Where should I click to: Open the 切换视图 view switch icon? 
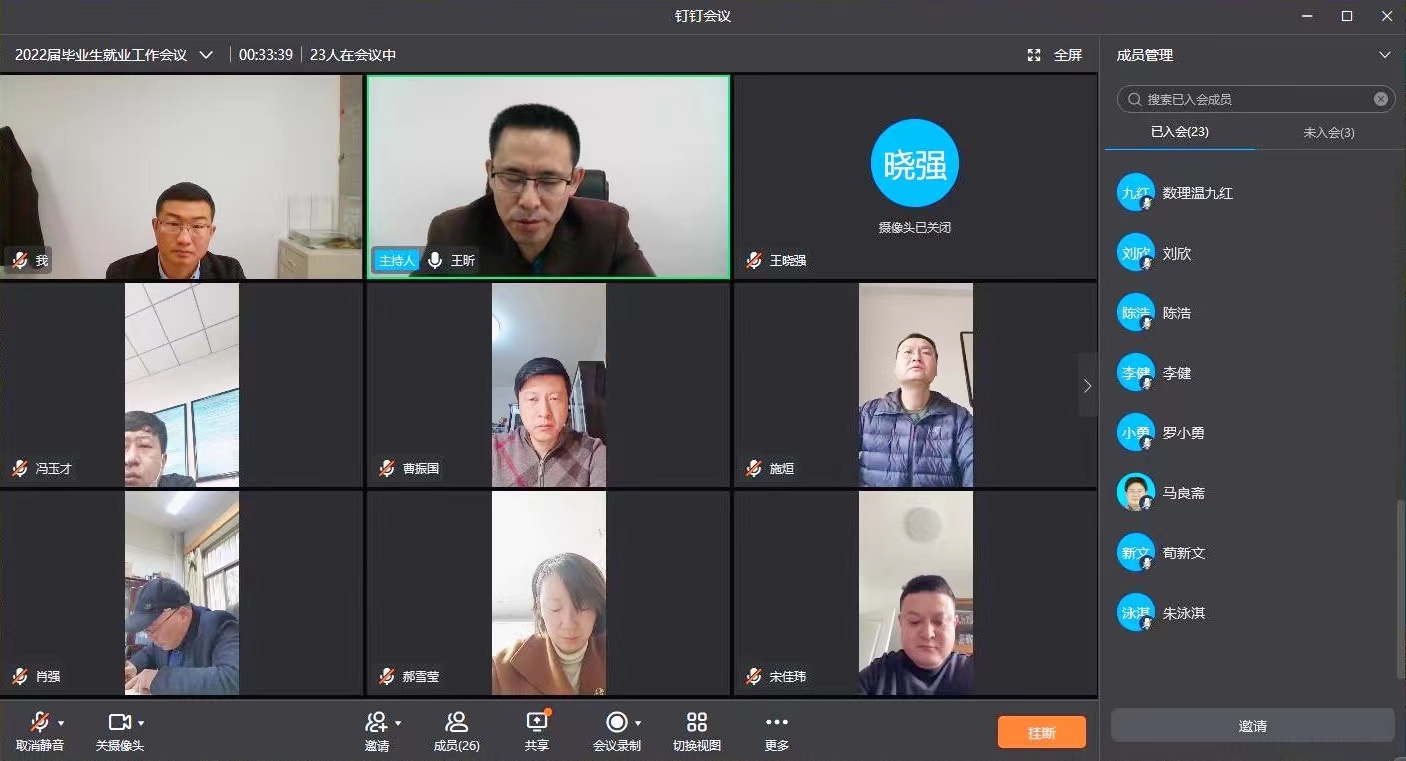point(696,722)
